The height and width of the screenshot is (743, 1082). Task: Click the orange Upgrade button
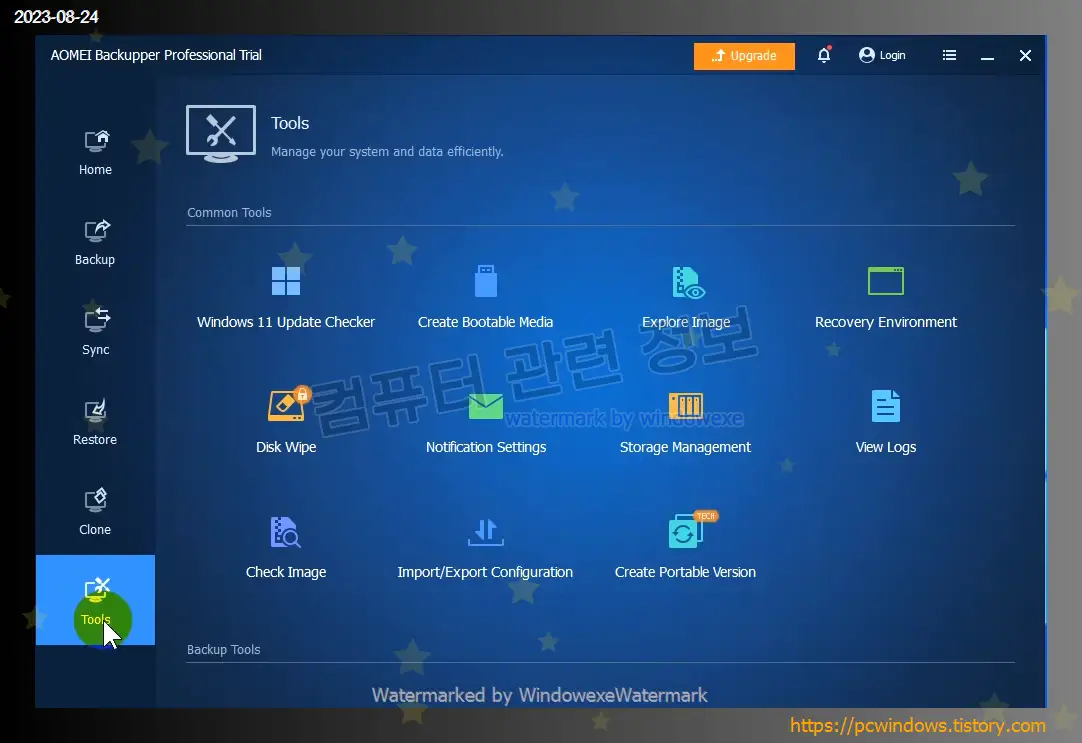pos(744,56)
